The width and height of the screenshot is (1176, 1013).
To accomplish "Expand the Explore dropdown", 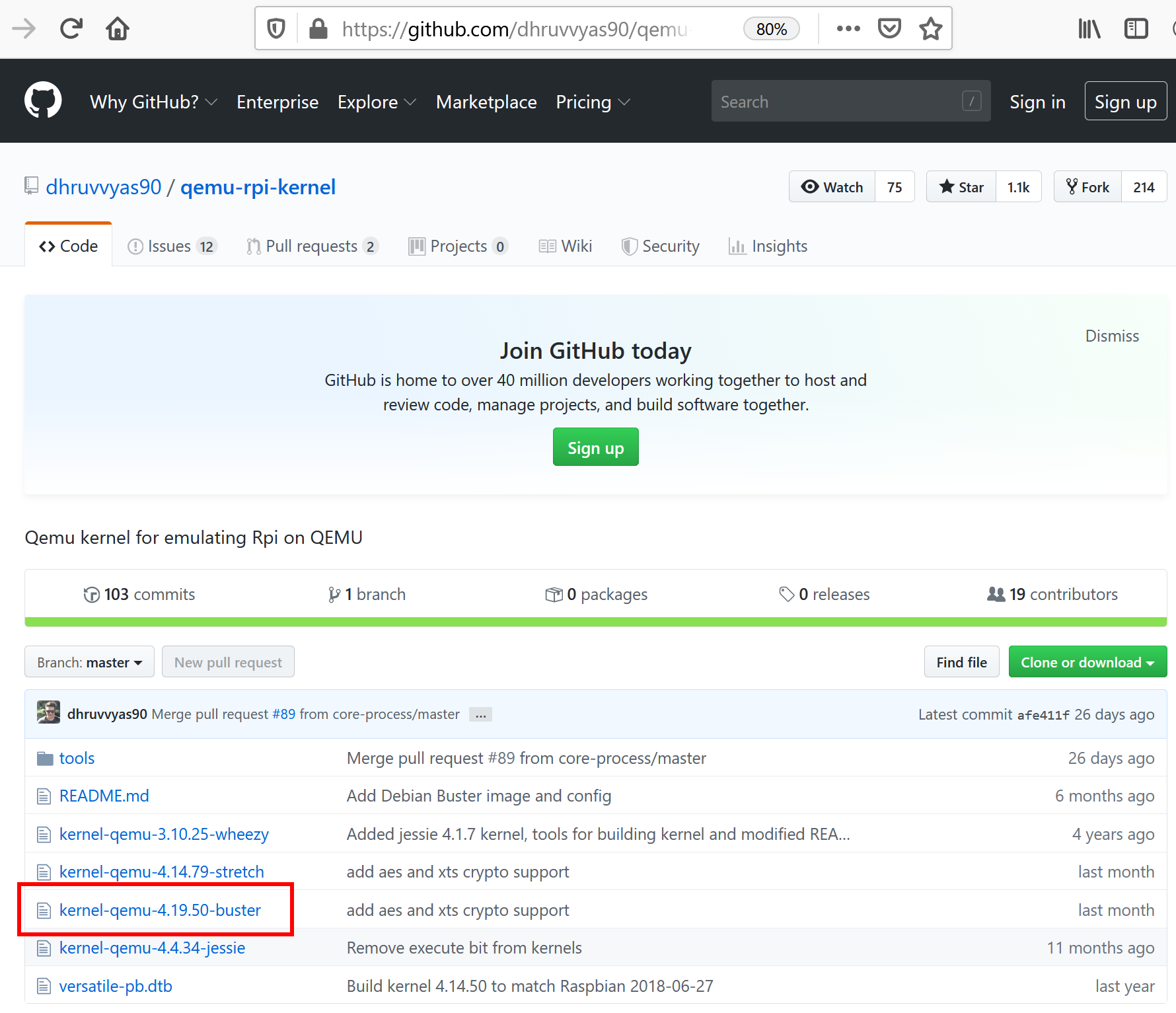I will [377, 102].
